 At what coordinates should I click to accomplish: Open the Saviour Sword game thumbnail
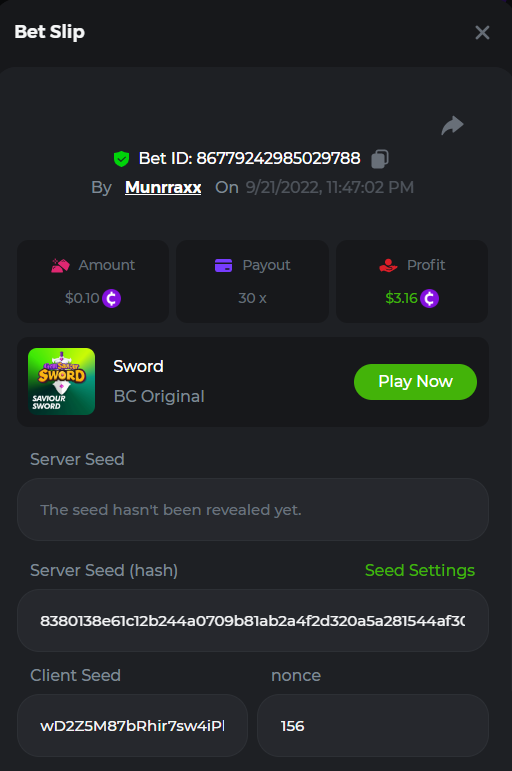[x=61, y=382]
